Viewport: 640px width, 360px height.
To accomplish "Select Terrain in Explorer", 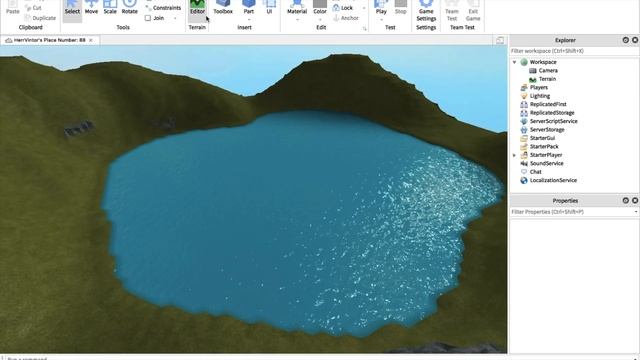I will pos(547,79).
